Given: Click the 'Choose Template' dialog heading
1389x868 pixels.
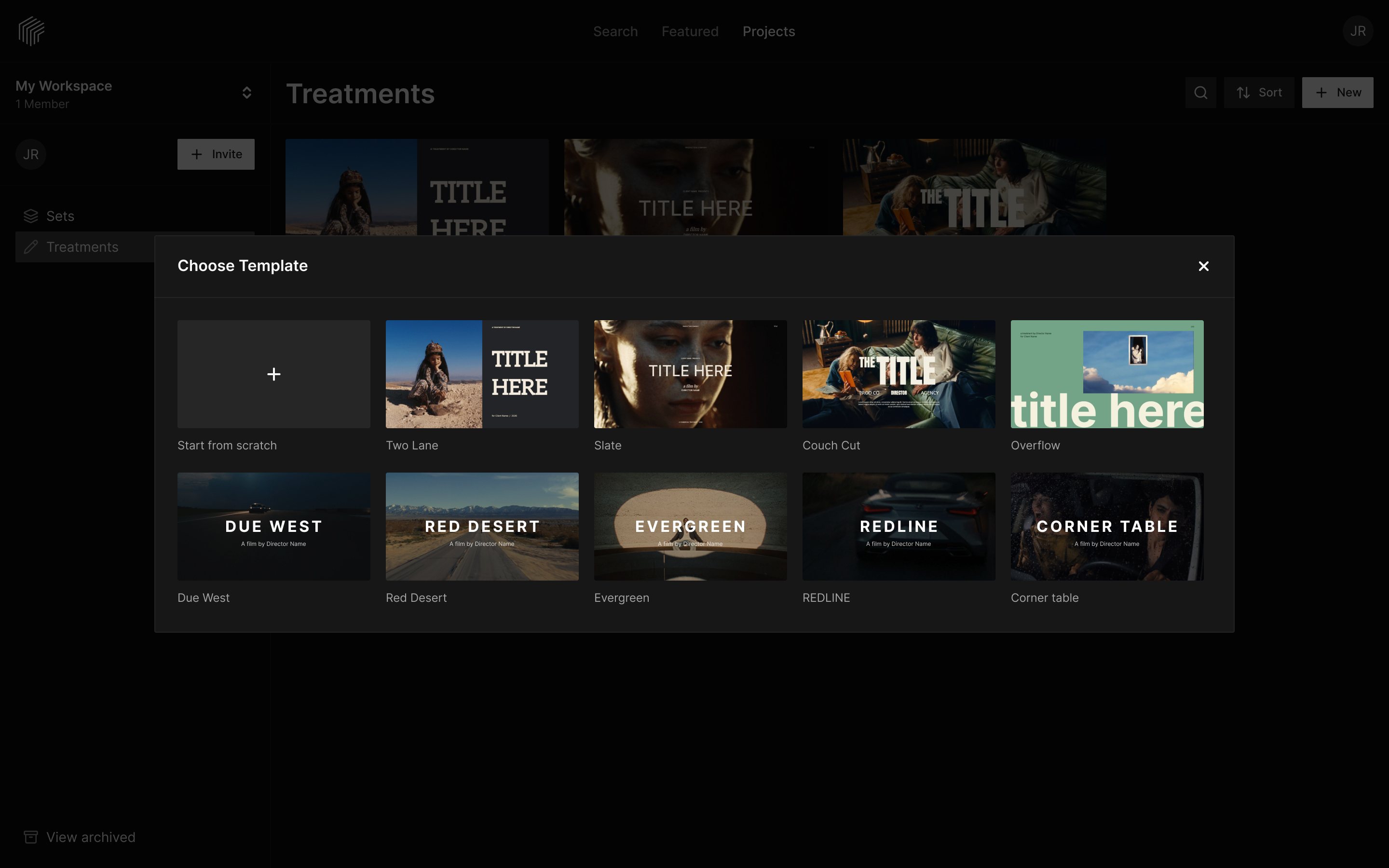Looking at the screenshot, I should (242, 266).
